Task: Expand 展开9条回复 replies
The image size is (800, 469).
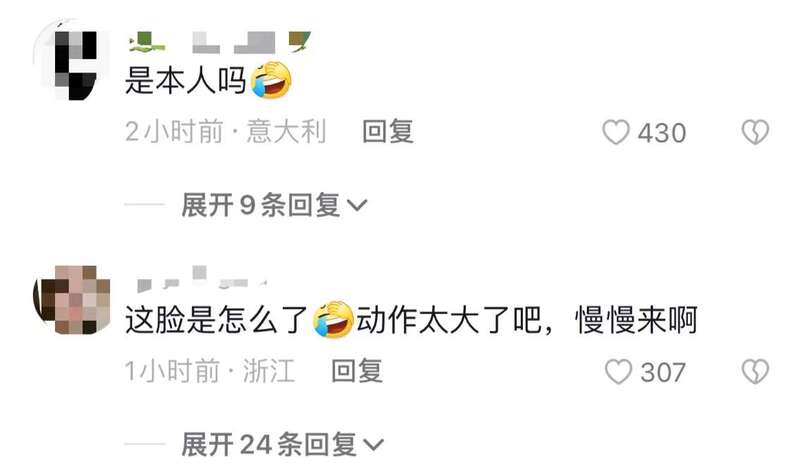Action: 274,205
